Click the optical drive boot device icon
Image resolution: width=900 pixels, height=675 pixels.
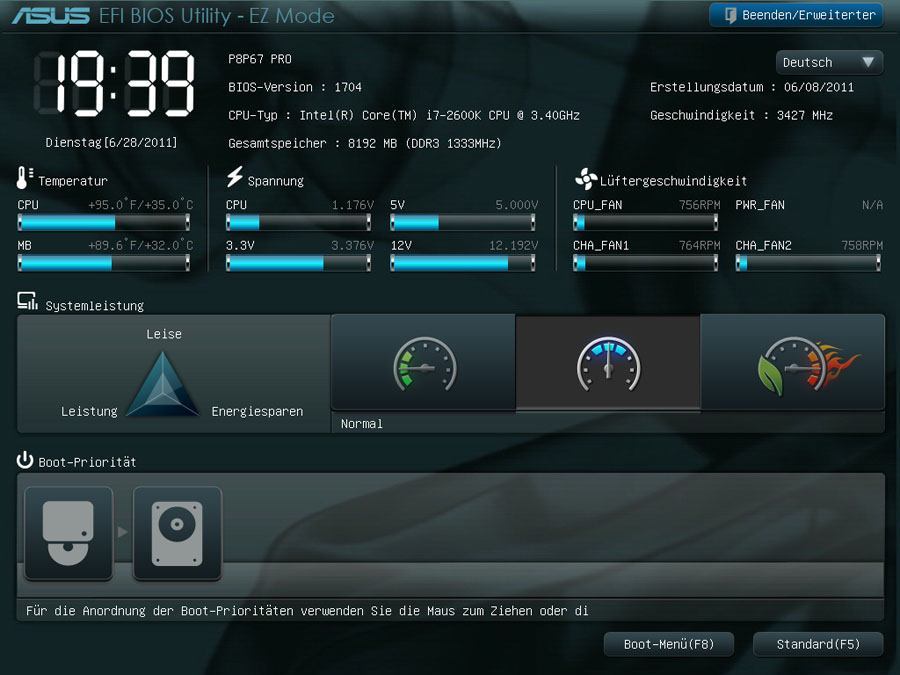68,533
